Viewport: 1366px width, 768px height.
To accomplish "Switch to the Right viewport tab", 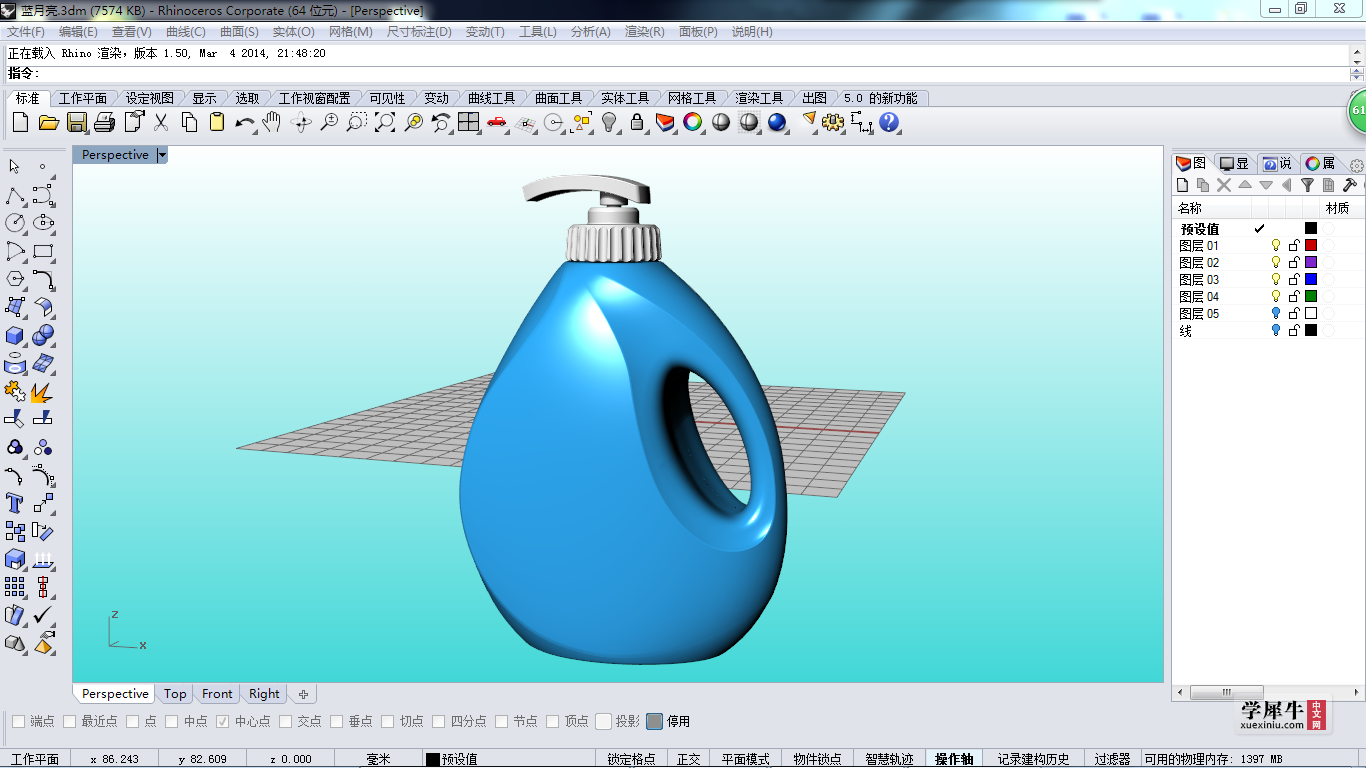I will (x=264, y=694).
